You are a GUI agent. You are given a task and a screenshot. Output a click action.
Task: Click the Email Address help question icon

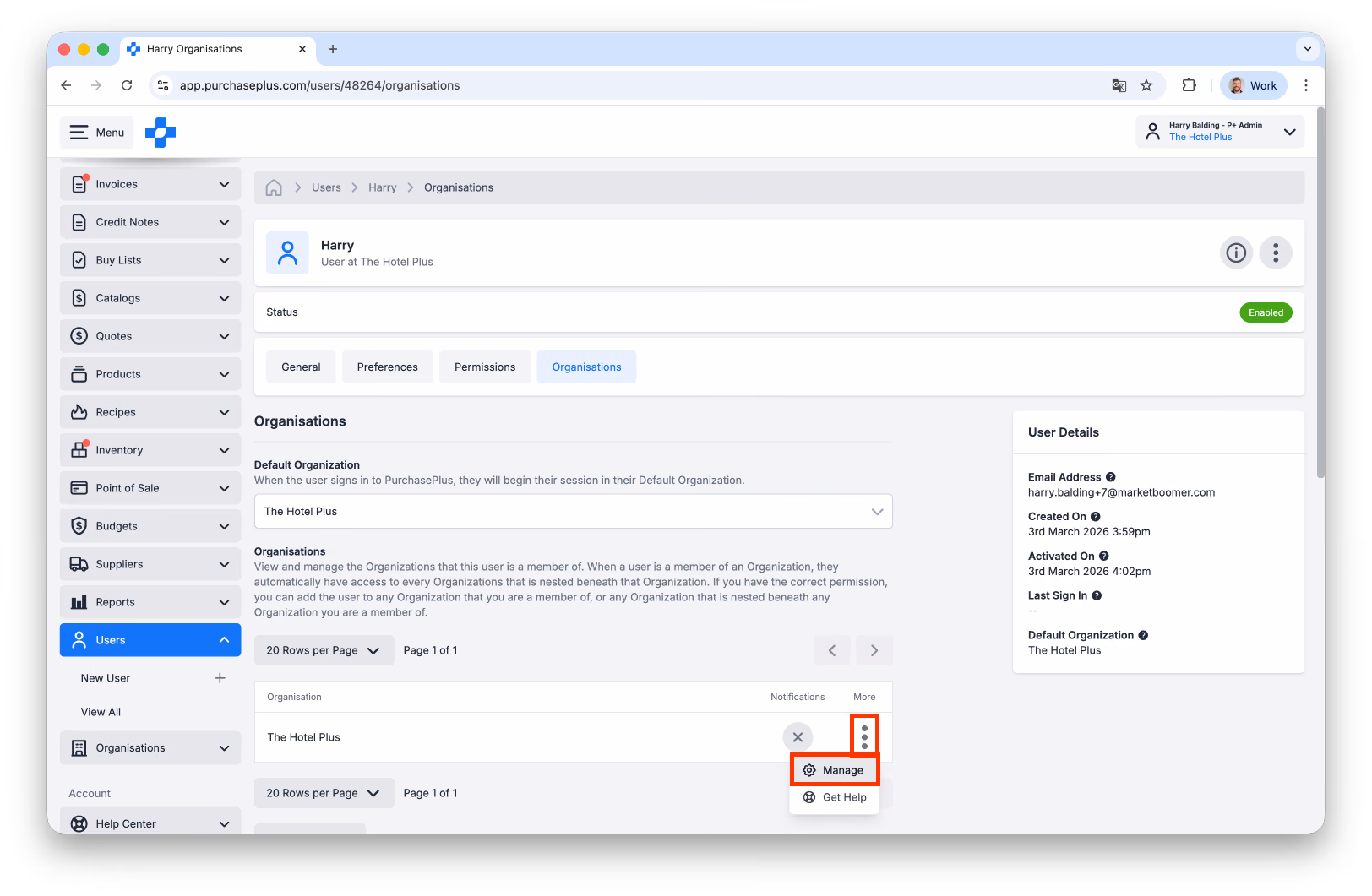pos(1111,477)
